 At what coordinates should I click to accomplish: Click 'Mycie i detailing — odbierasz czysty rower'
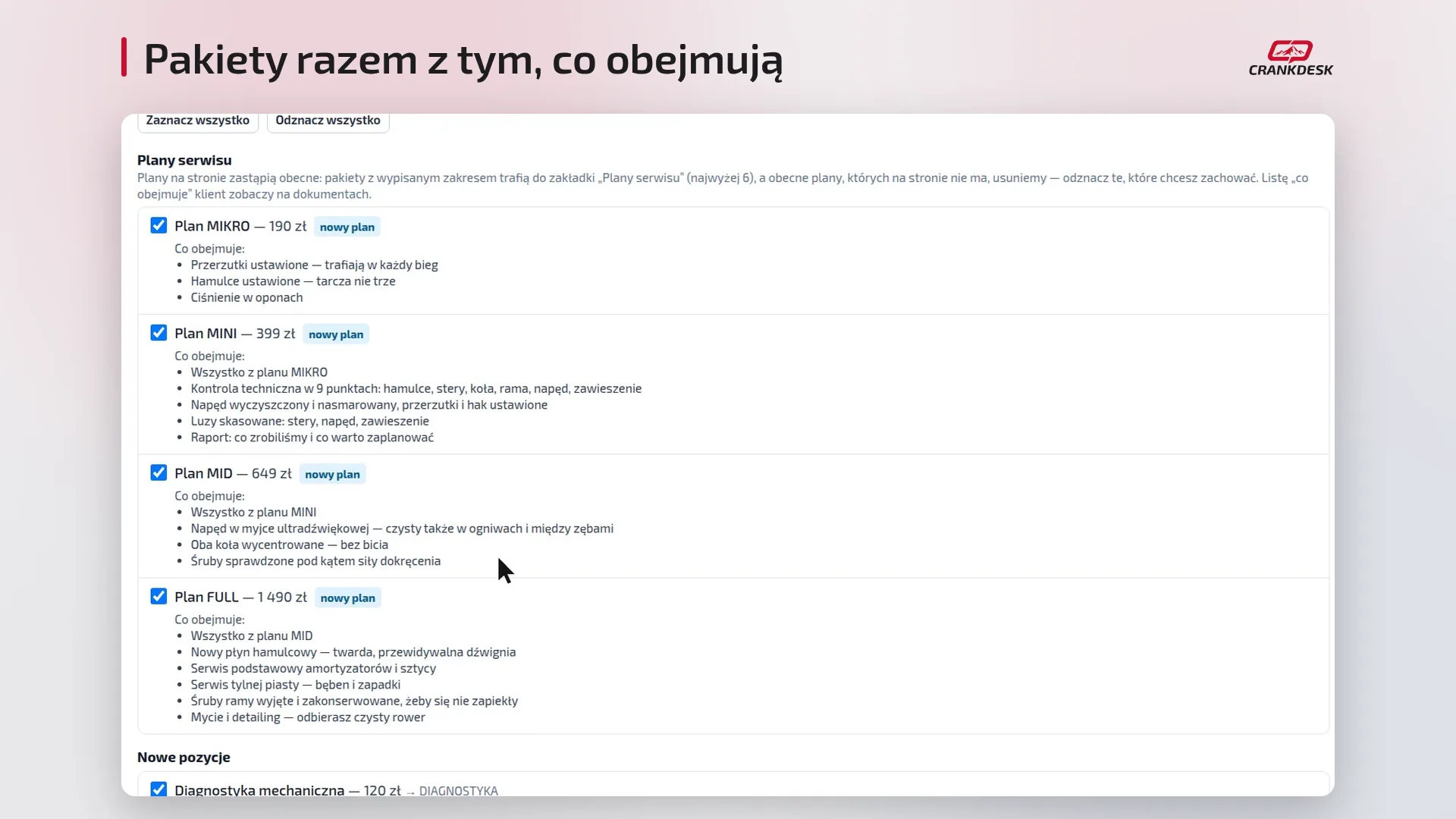pyautogui.click(x=308, y=717)
